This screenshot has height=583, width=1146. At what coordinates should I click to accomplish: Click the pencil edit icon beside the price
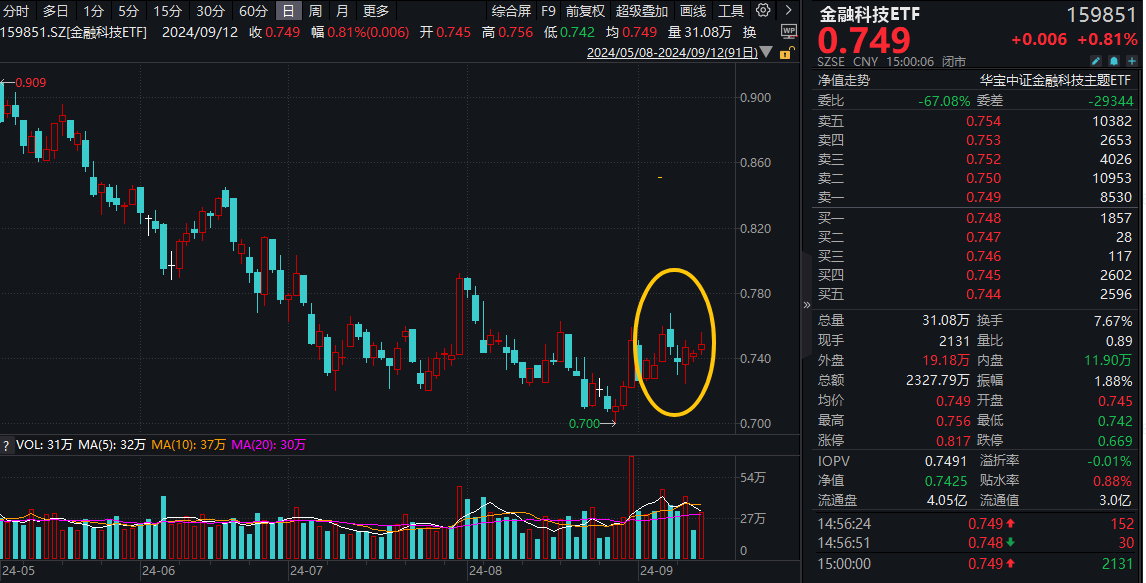(1096, 59)
